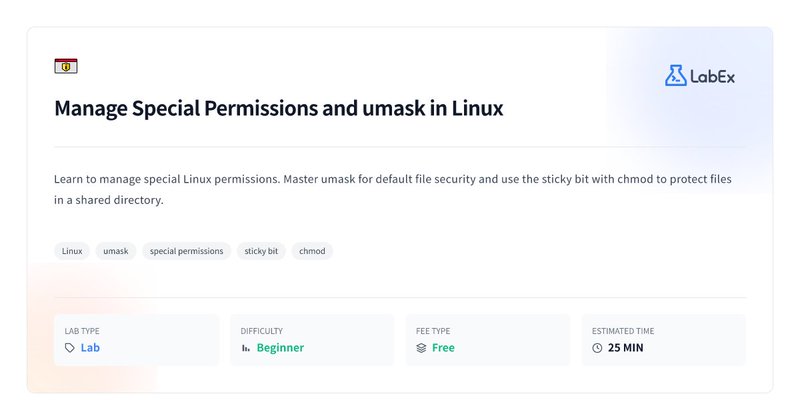The image size is (800, 419).
Task: Click the green Beginner difficulty value
Action: tap(280, 348)
